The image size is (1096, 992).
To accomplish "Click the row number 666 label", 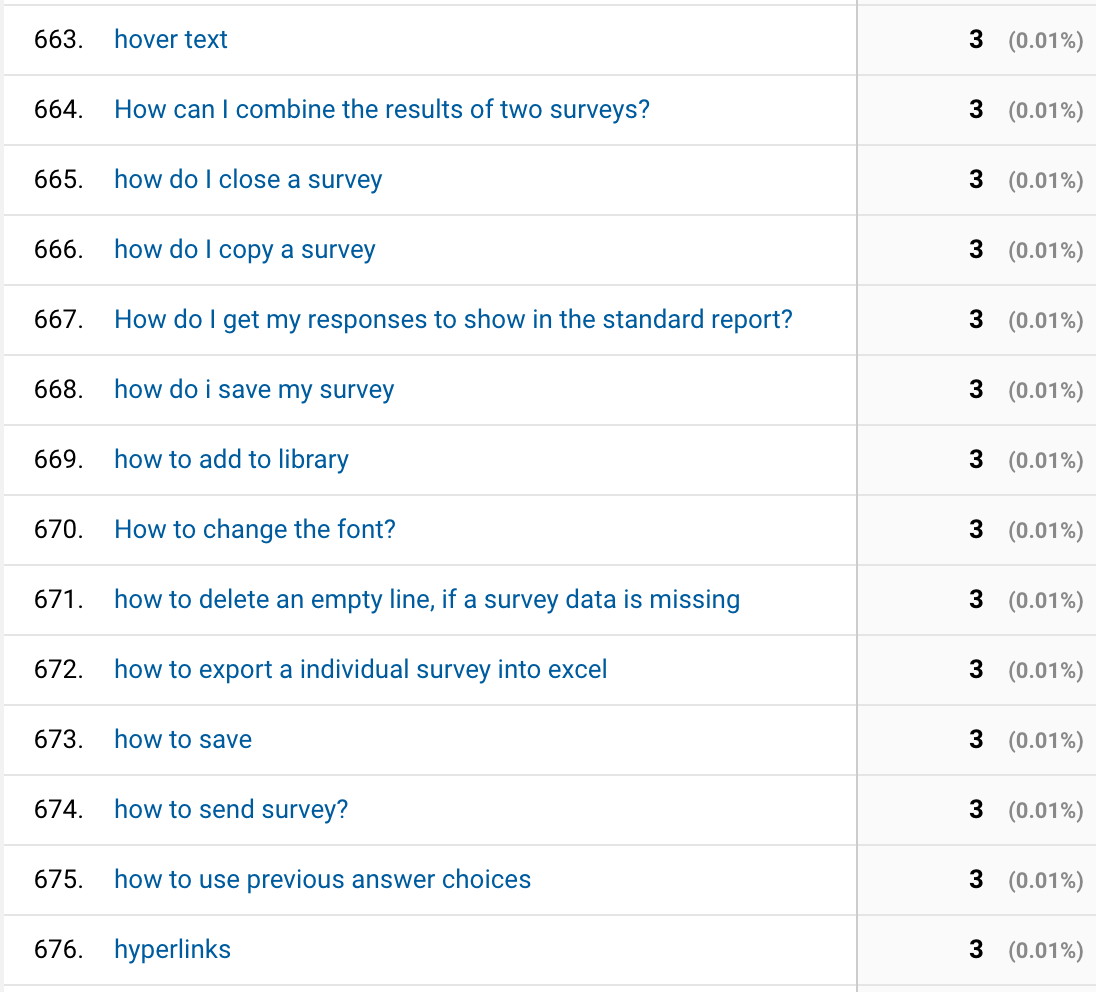I will (x=58, y=250).
